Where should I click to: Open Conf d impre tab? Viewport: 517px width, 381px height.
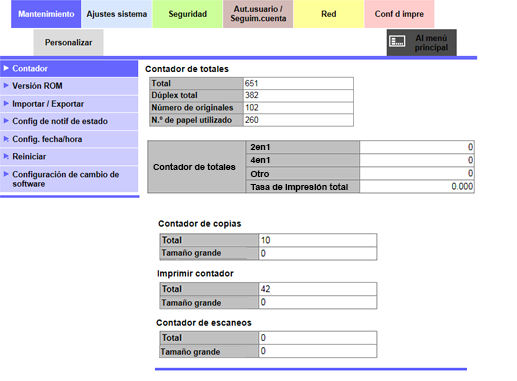click(x=399, y=14)
